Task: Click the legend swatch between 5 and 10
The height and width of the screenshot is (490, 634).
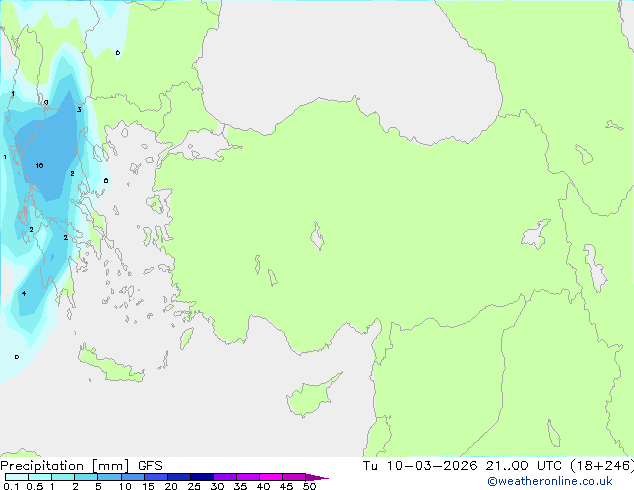Action: point(109,477)
